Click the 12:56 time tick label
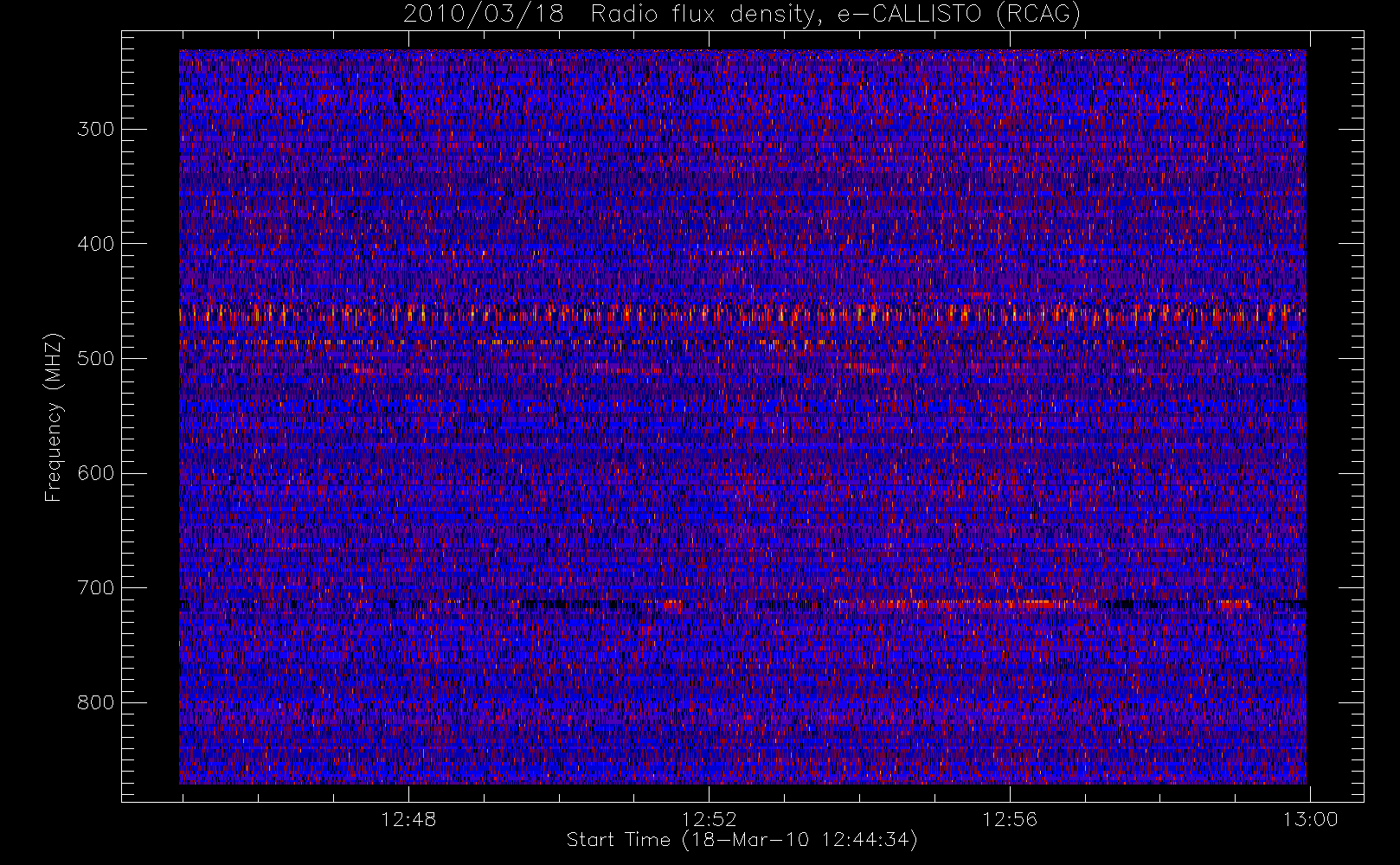The image size is (1400, 865). [x=1010, y=819]
